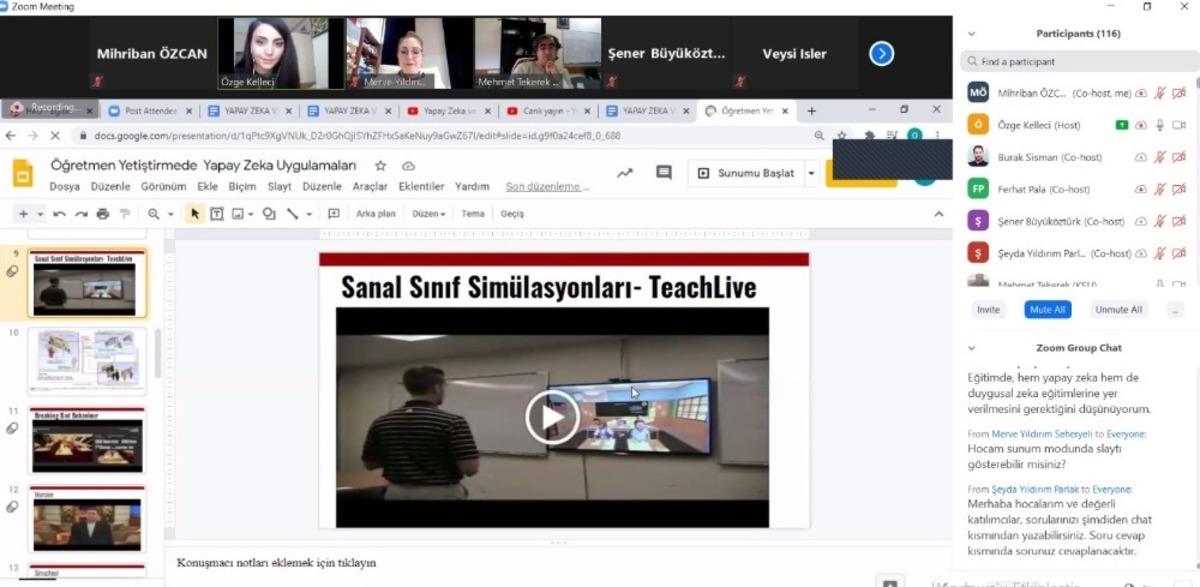The width and height of the screenshot is (1200, 587).
Task: Open the Insert image tool
Action: (x=238, y=213)
